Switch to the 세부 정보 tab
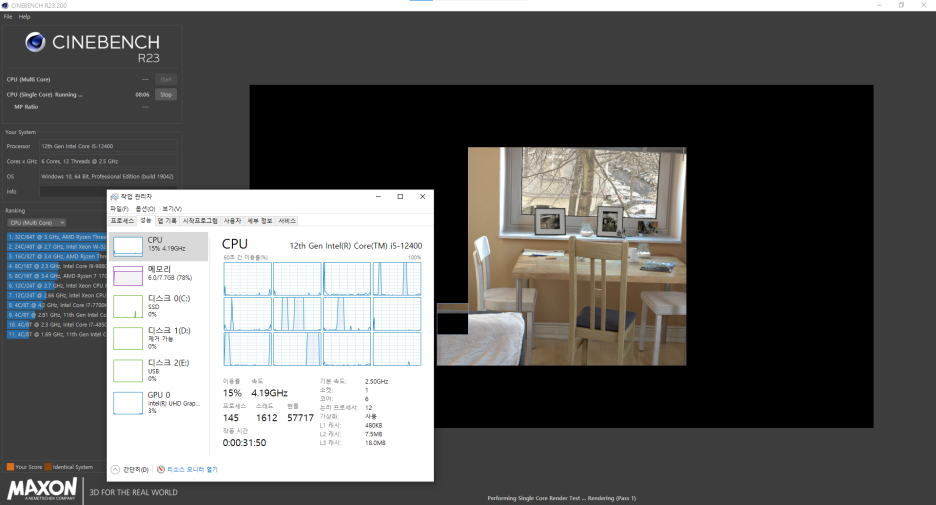This screenshot has height=505, width=936. [x=260, y=221]
